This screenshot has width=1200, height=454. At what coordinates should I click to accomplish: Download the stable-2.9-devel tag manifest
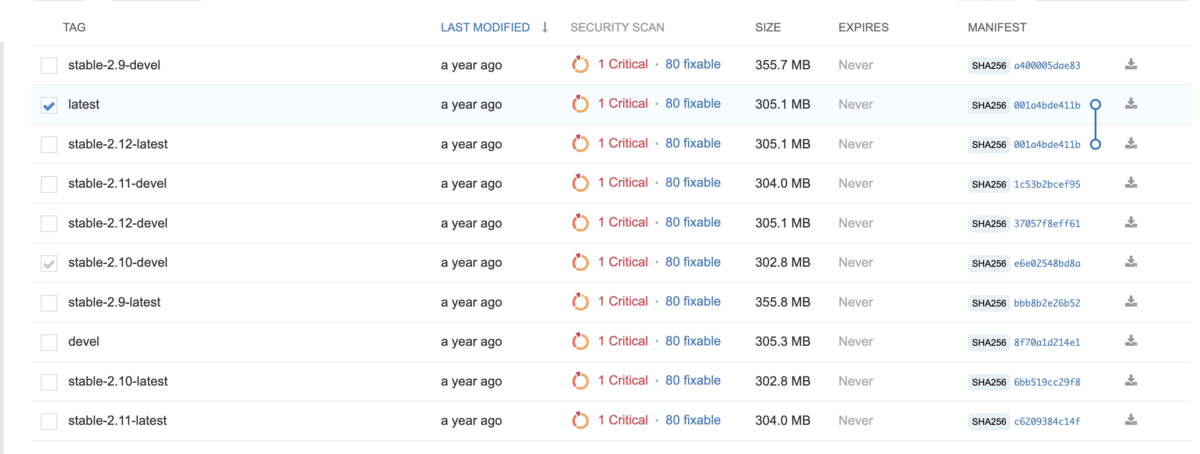point(1131,65)
